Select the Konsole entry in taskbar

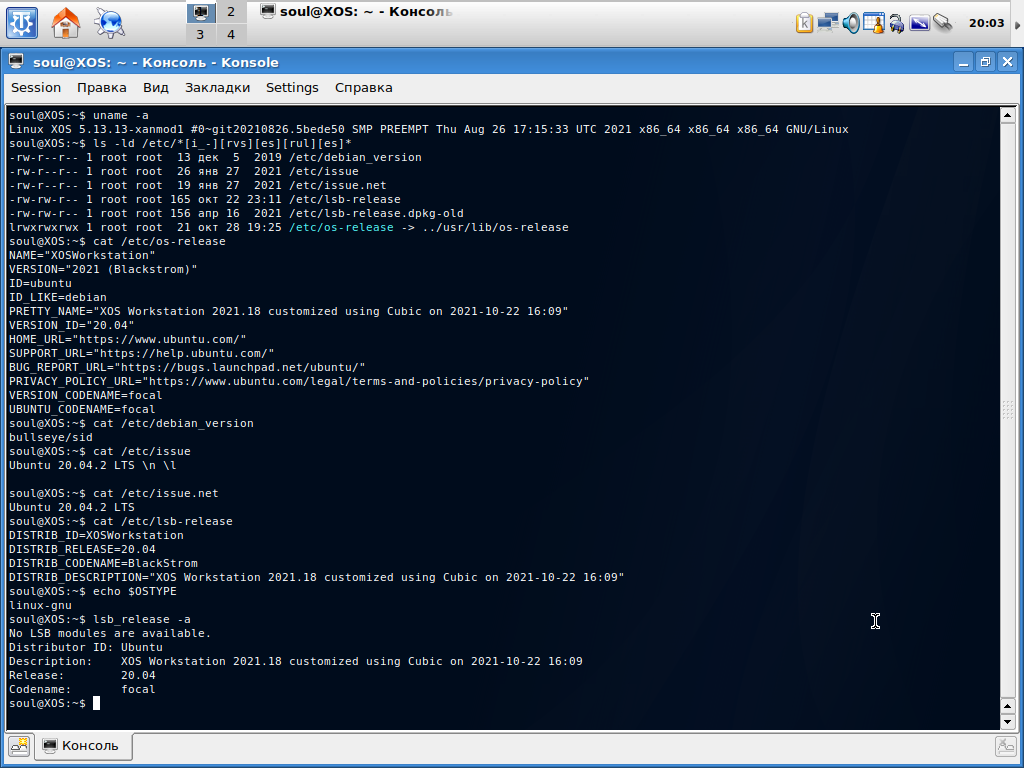click(356, 12)
